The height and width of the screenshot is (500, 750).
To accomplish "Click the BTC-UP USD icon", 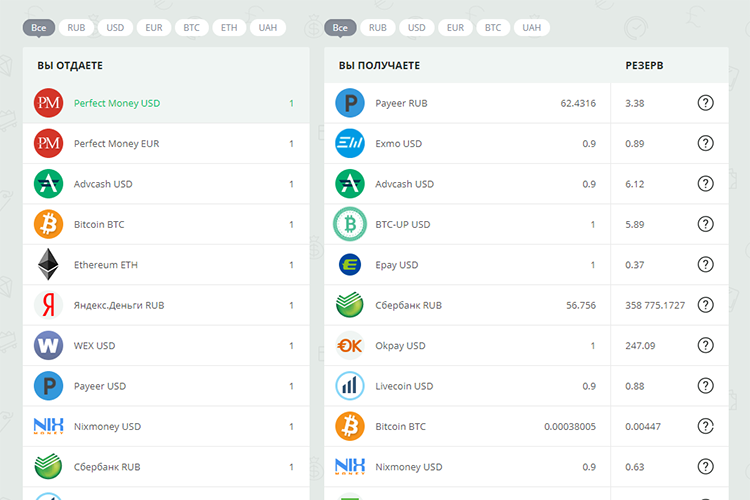I will coord(350,224).
